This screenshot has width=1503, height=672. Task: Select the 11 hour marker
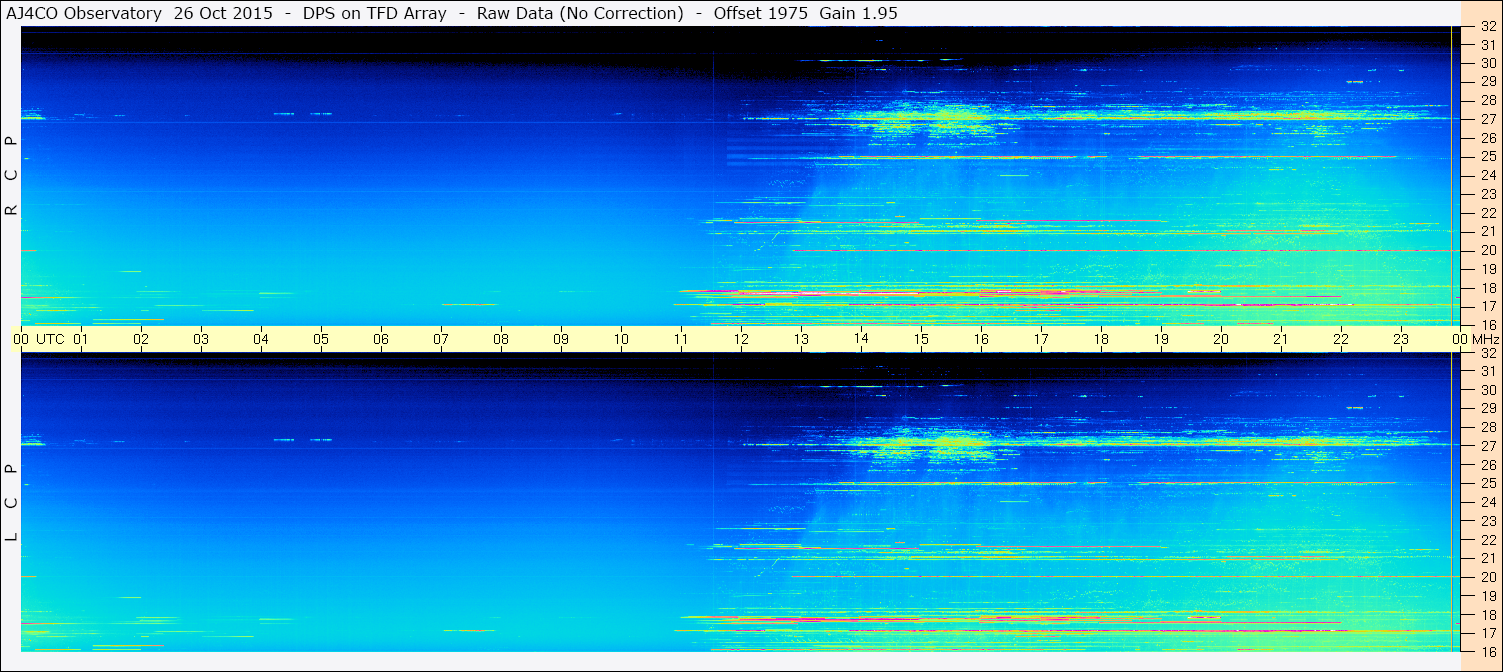[681, 339]
